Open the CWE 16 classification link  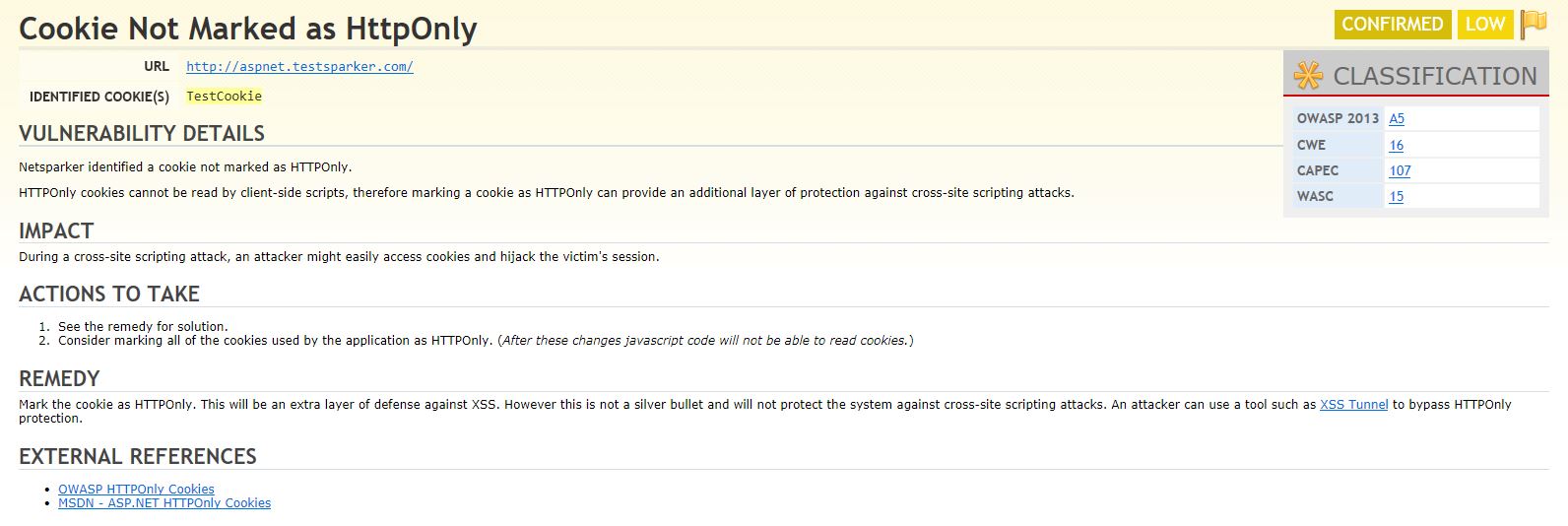[x=1396, y=145]
